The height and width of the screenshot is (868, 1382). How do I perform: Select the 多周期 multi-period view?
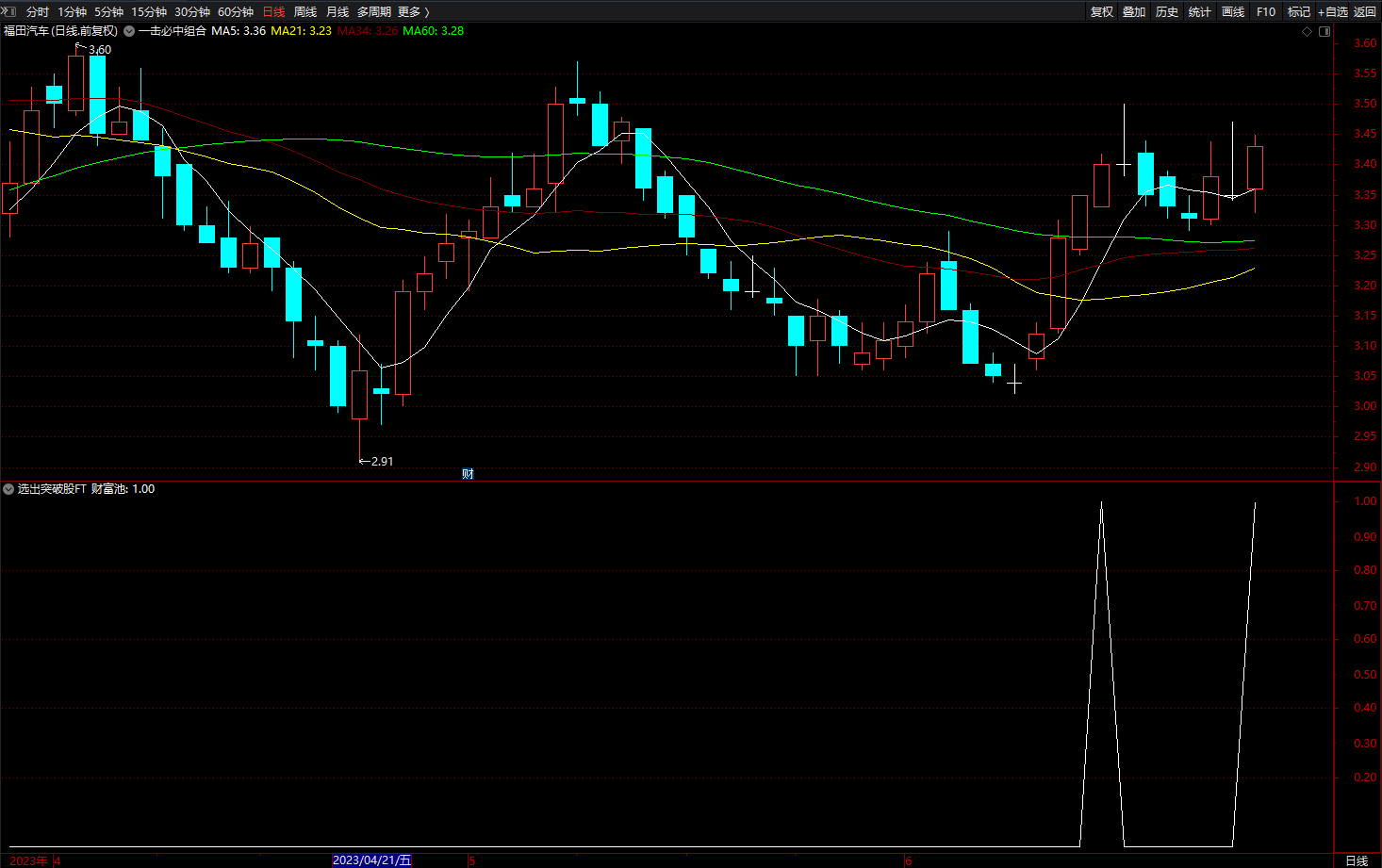pos(374,12)
